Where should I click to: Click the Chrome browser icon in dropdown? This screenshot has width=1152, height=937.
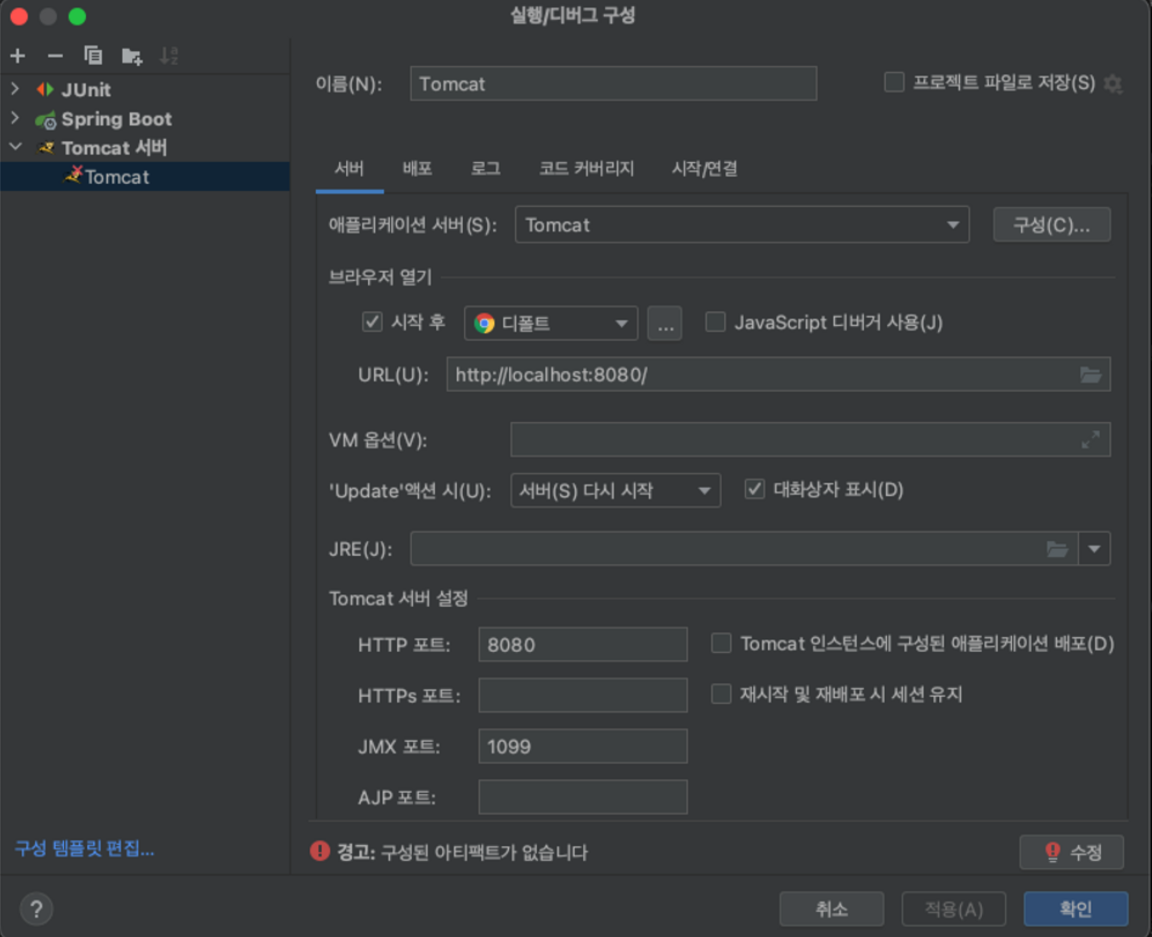pyautogui.click(x=484, y=323)
